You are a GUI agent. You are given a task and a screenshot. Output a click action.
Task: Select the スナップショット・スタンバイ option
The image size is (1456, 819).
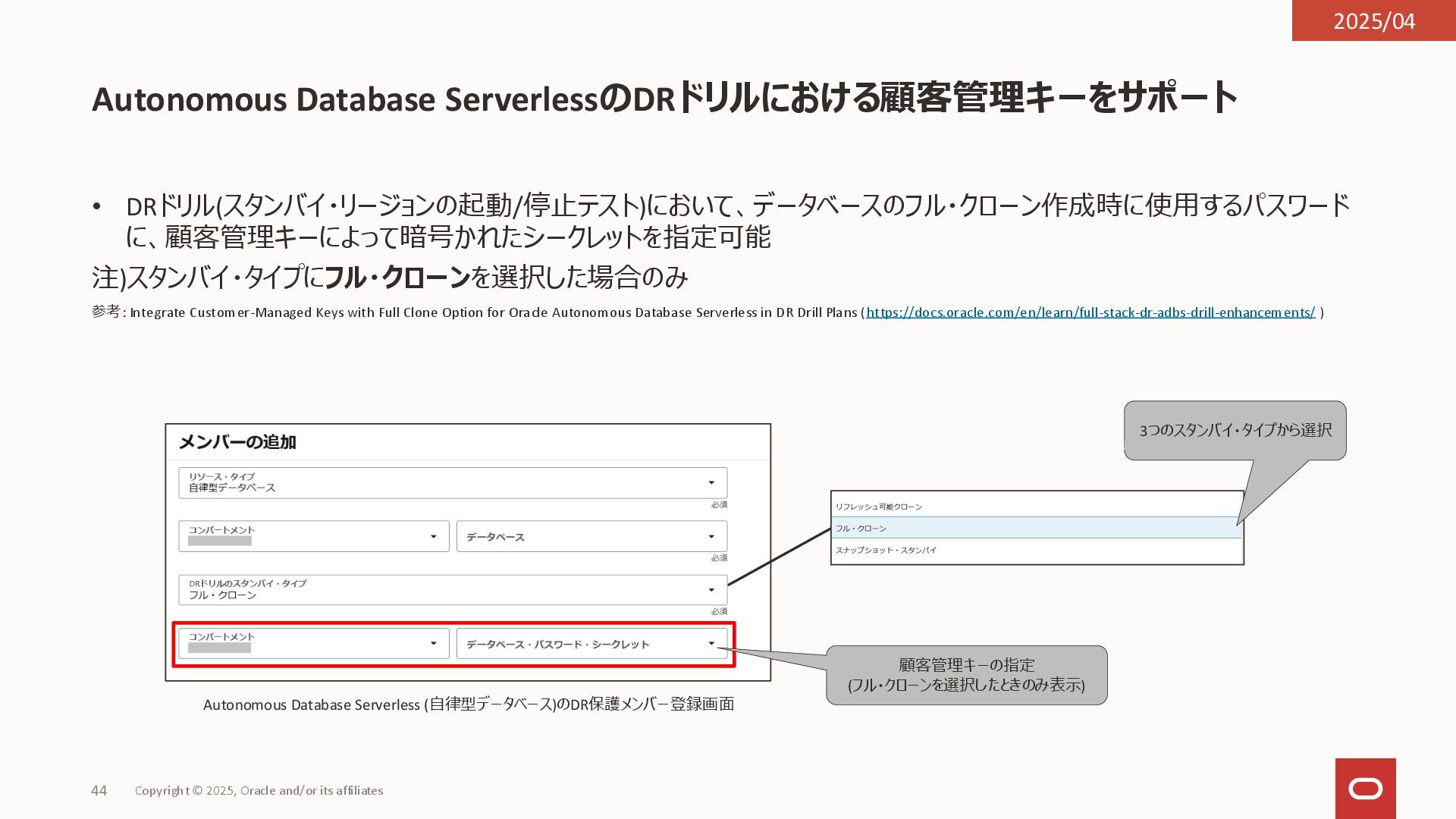coord(886,551)
